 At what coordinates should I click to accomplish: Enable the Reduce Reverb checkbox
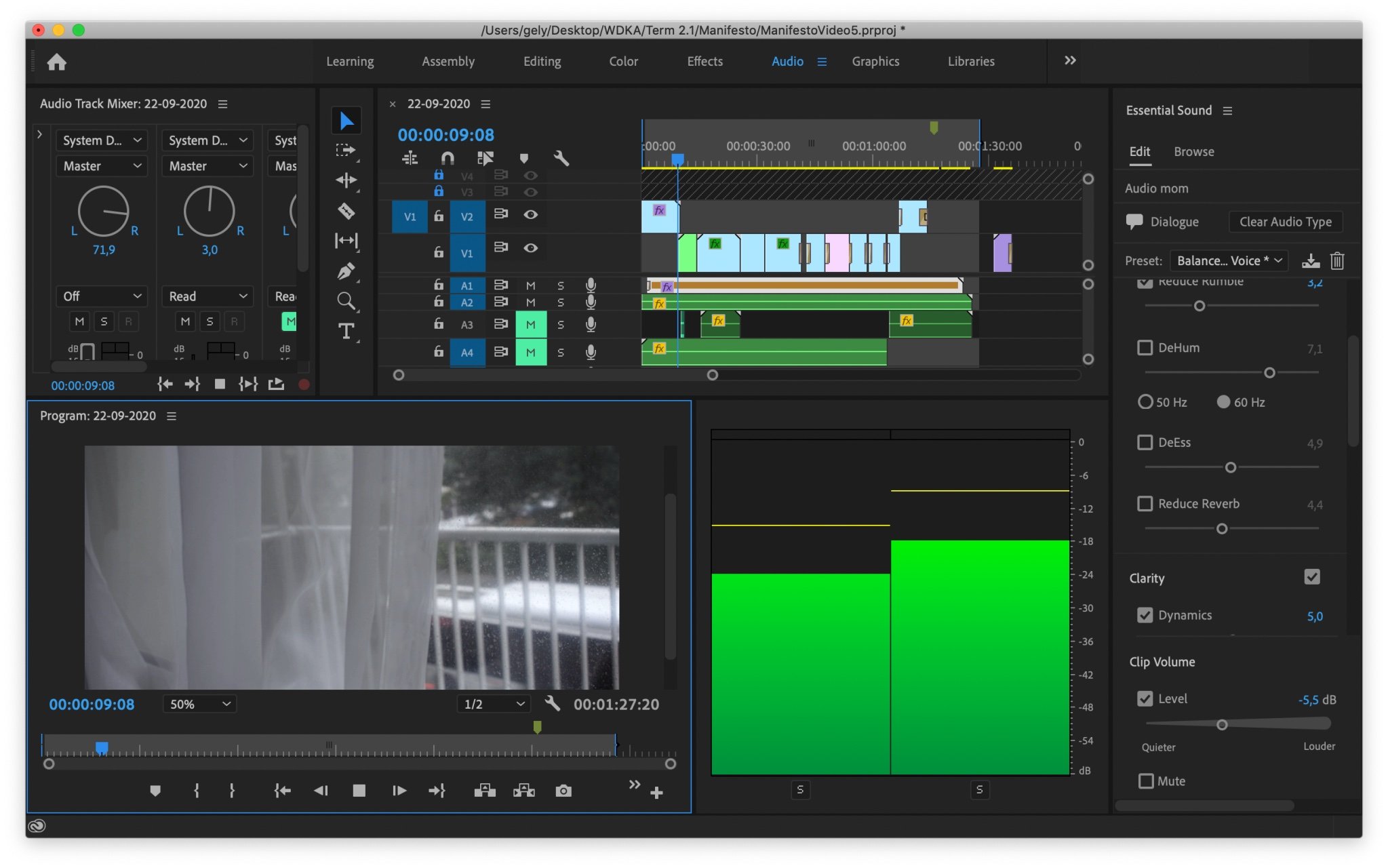coord(1145,504)
